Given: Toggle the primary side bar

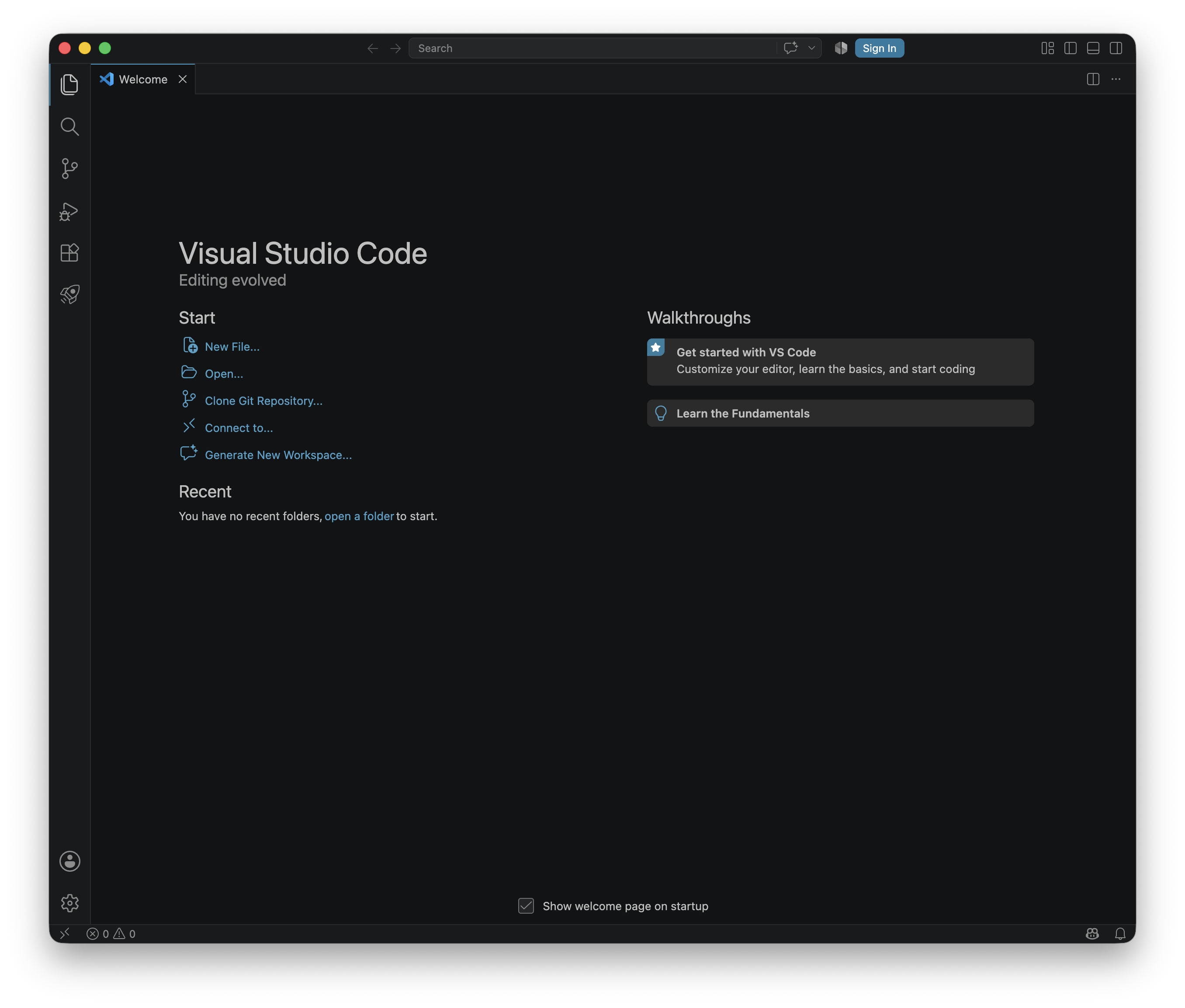Looking at the screenshot, I should coord(1071,48).
